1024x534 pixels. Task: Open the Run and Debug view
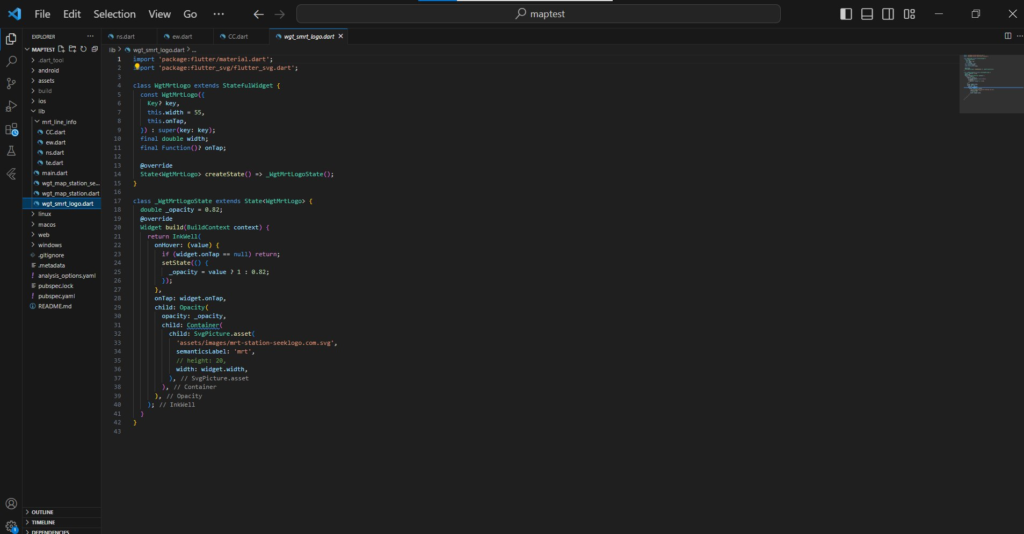point(11,106)
